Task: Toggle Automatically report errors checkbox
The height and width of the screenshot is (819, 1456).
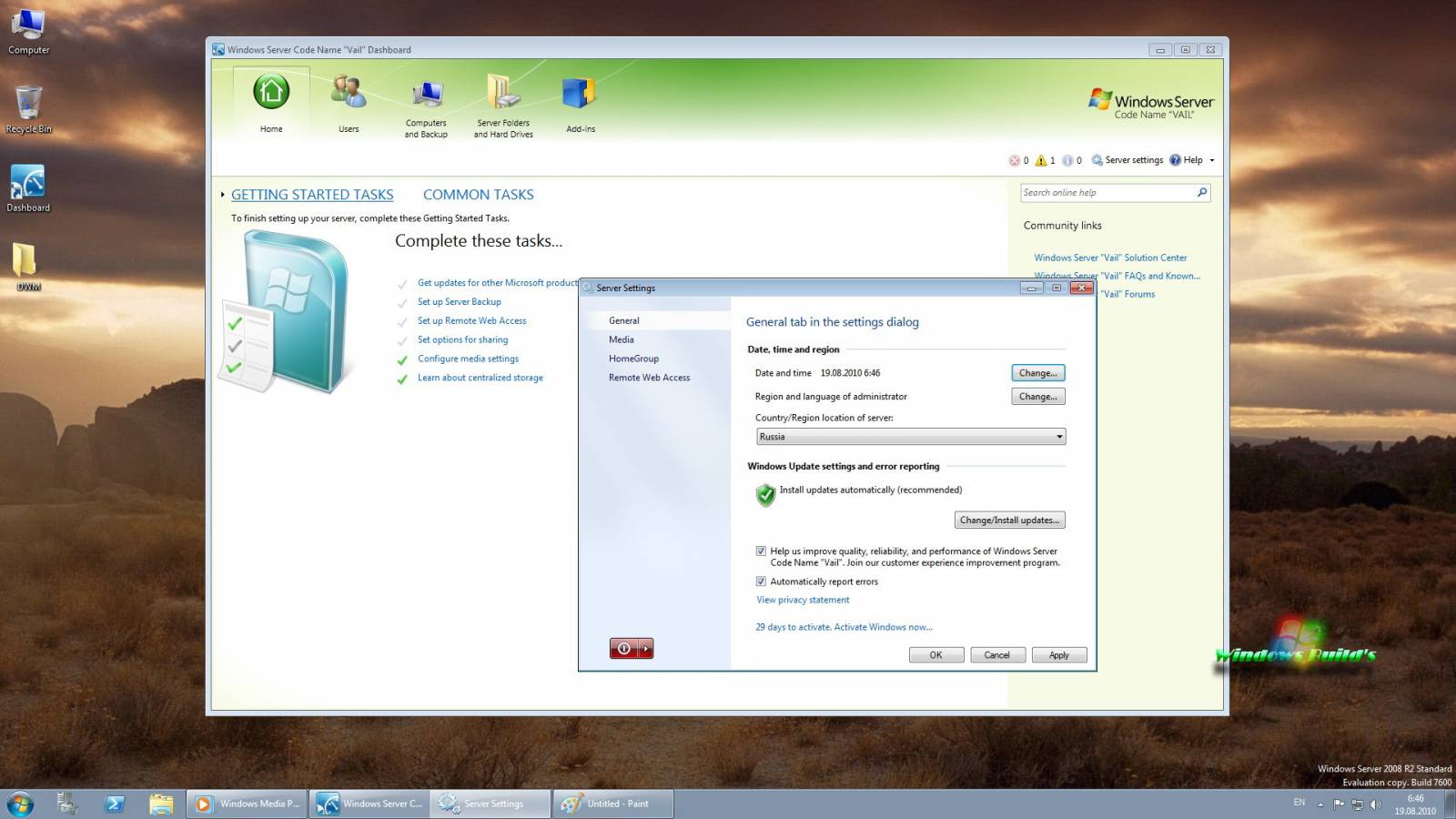Action: click(761, 581)
